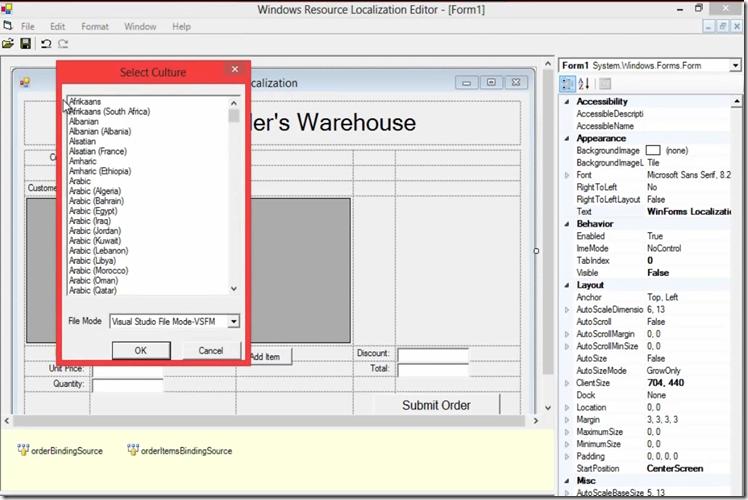Click the Discount input field
748x500 pixels.
(433, 354)
